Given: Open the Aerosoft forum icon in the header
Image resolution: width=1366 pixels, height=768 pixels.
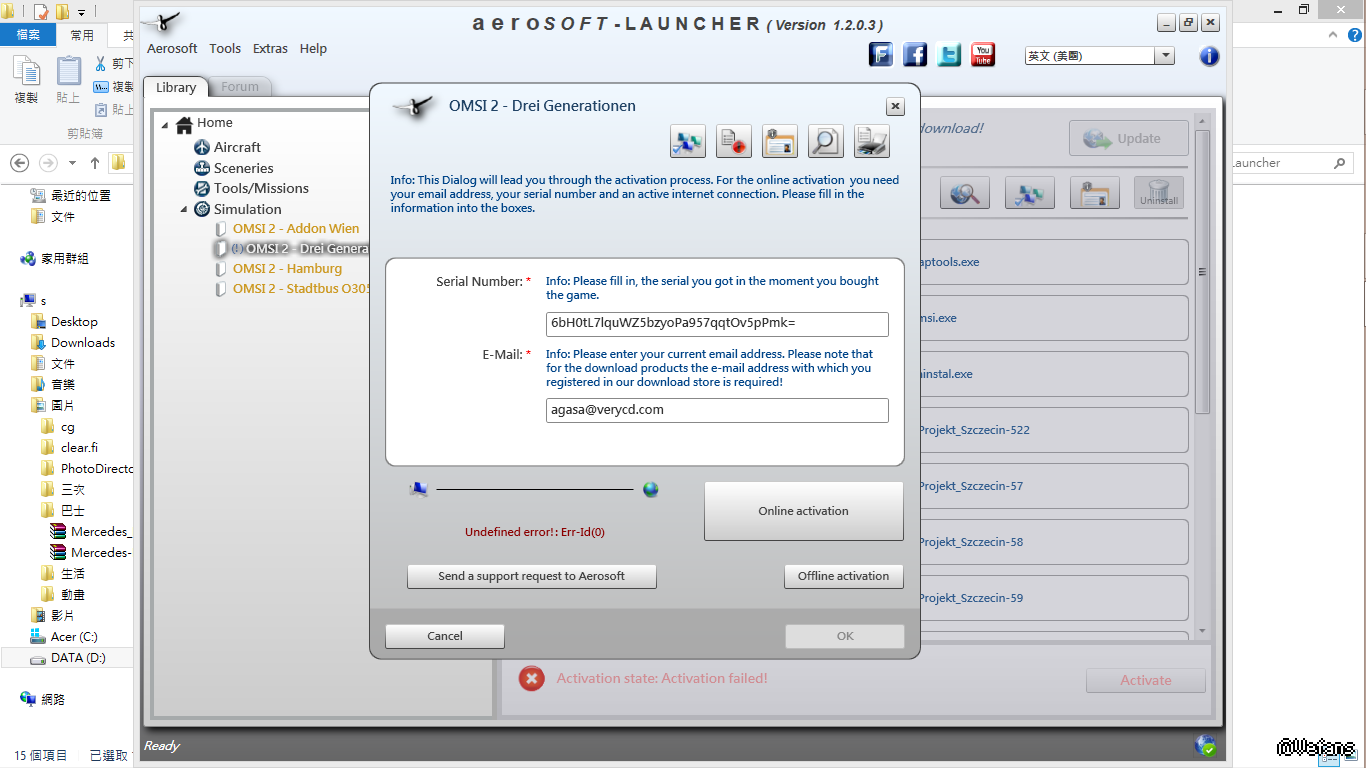Looking at the screenshot, I should pos(881,54).
